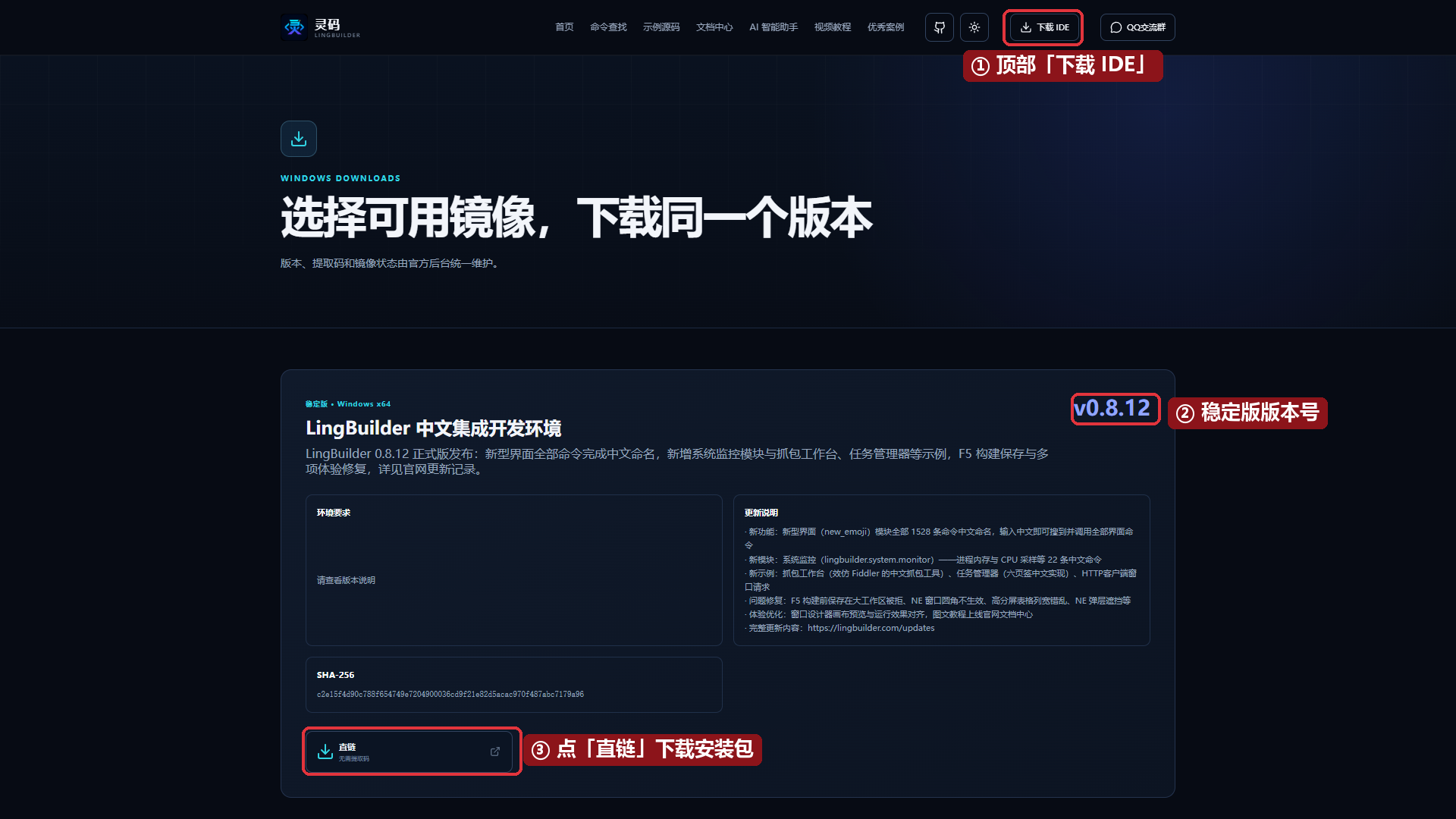Click the download icon tile above WINDOWS DOWNLOADS
Image resolution: width=1456 pixels, height=819 pixels.
(x=299, y=139)
